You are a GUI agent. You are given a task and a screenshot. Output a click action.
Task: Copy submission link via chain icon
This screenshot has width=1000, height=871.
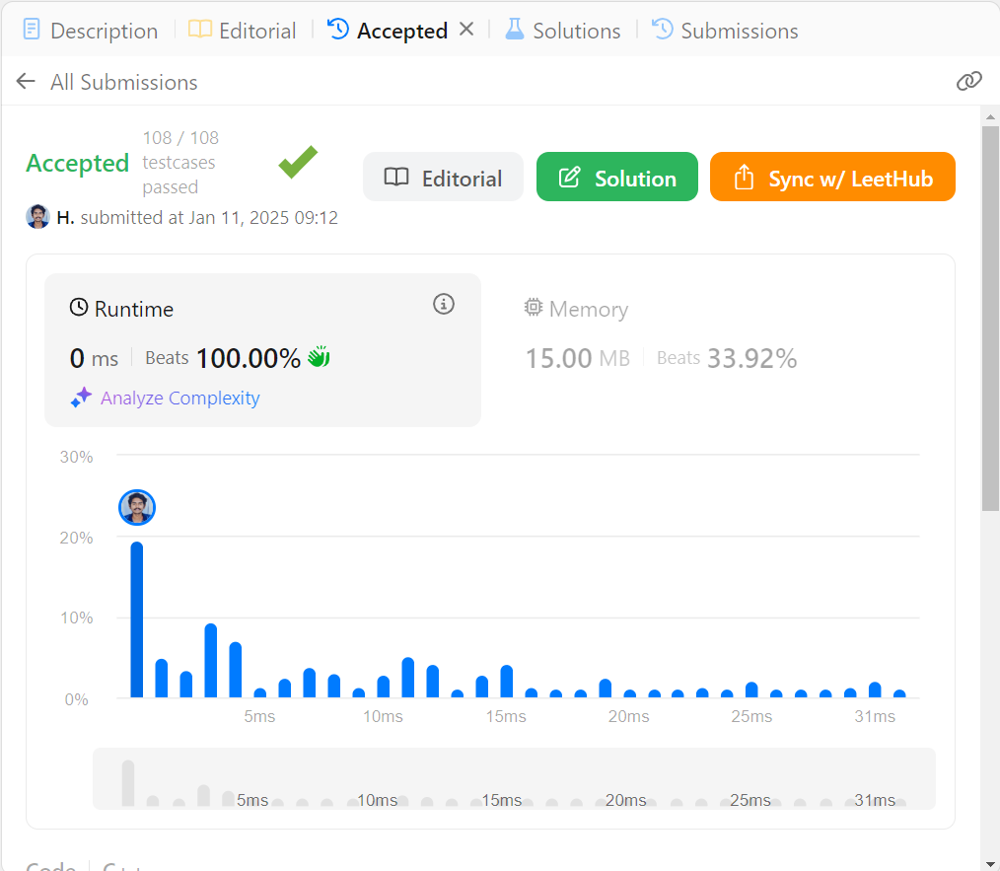tap(968, 82)
